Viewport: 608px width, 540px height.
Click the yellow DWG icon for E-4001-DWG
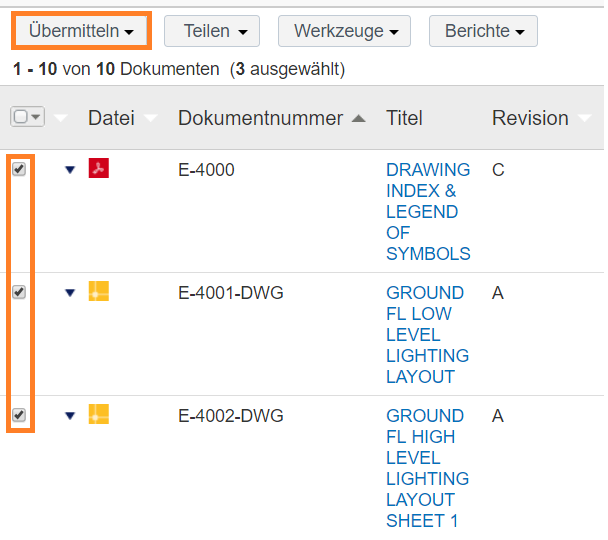click(98, 292)
